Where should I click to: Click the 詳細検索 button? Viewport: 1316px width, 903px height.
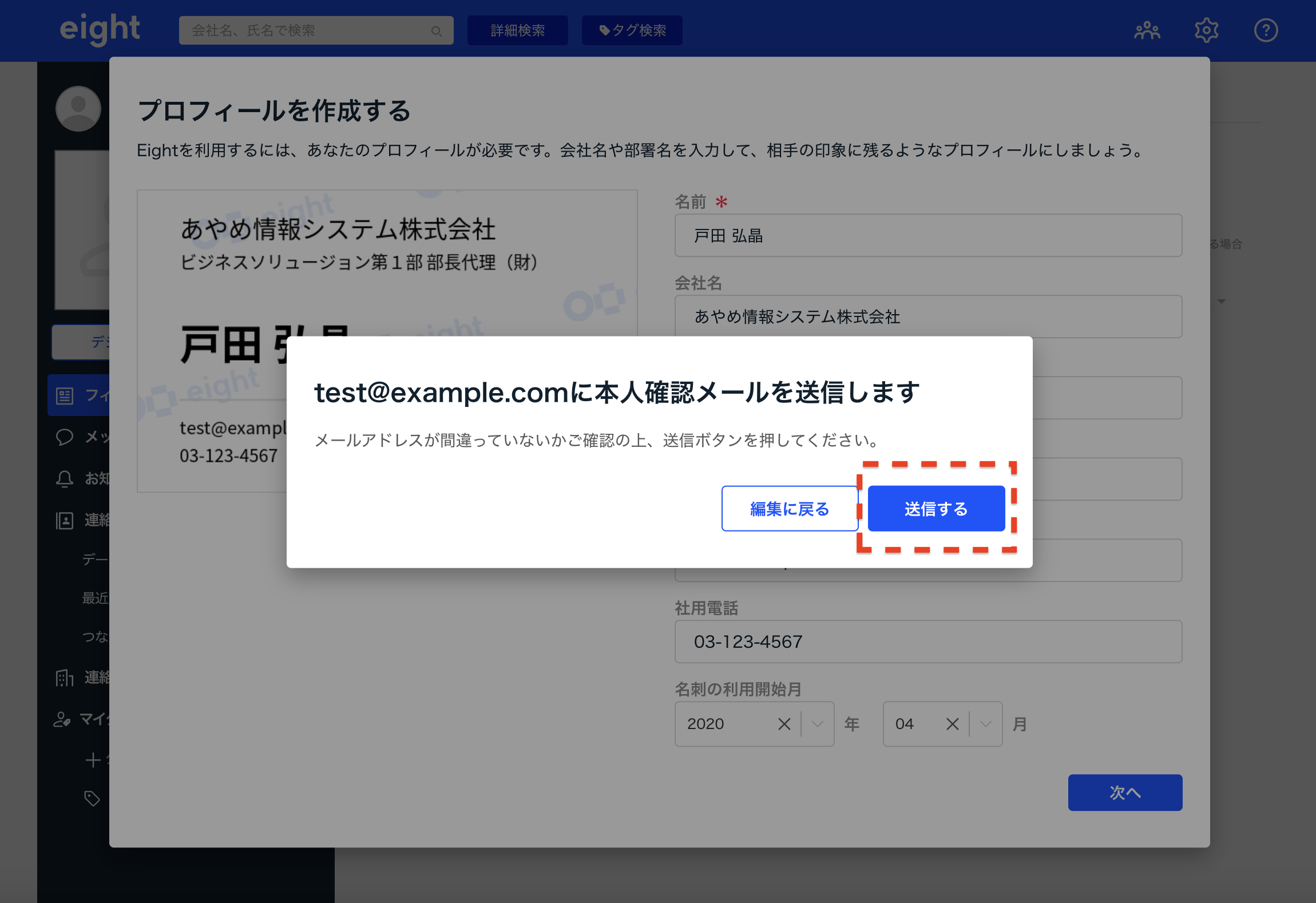[517, 30]
